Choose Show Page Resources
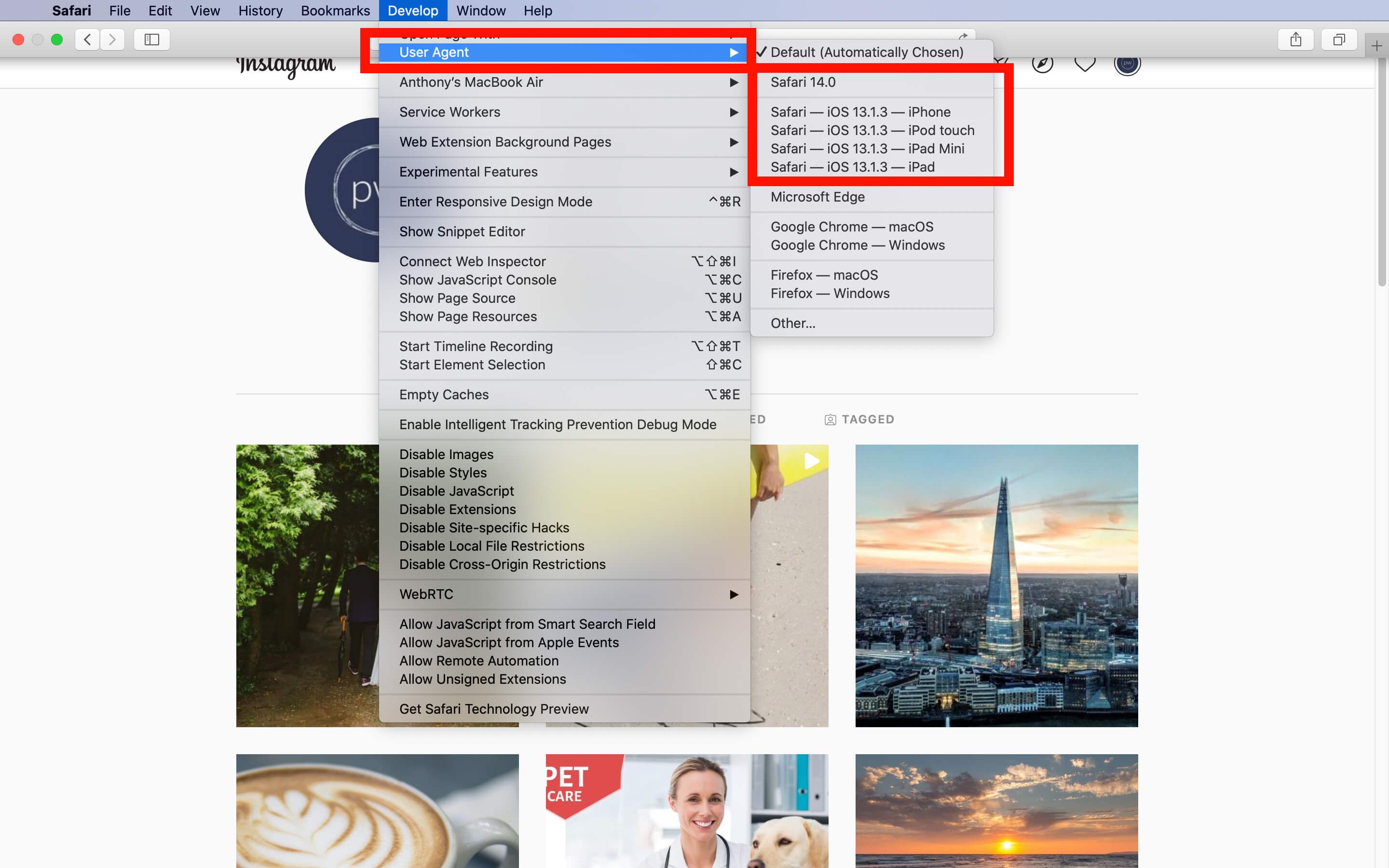1389x868 pixels. point(564,316)
